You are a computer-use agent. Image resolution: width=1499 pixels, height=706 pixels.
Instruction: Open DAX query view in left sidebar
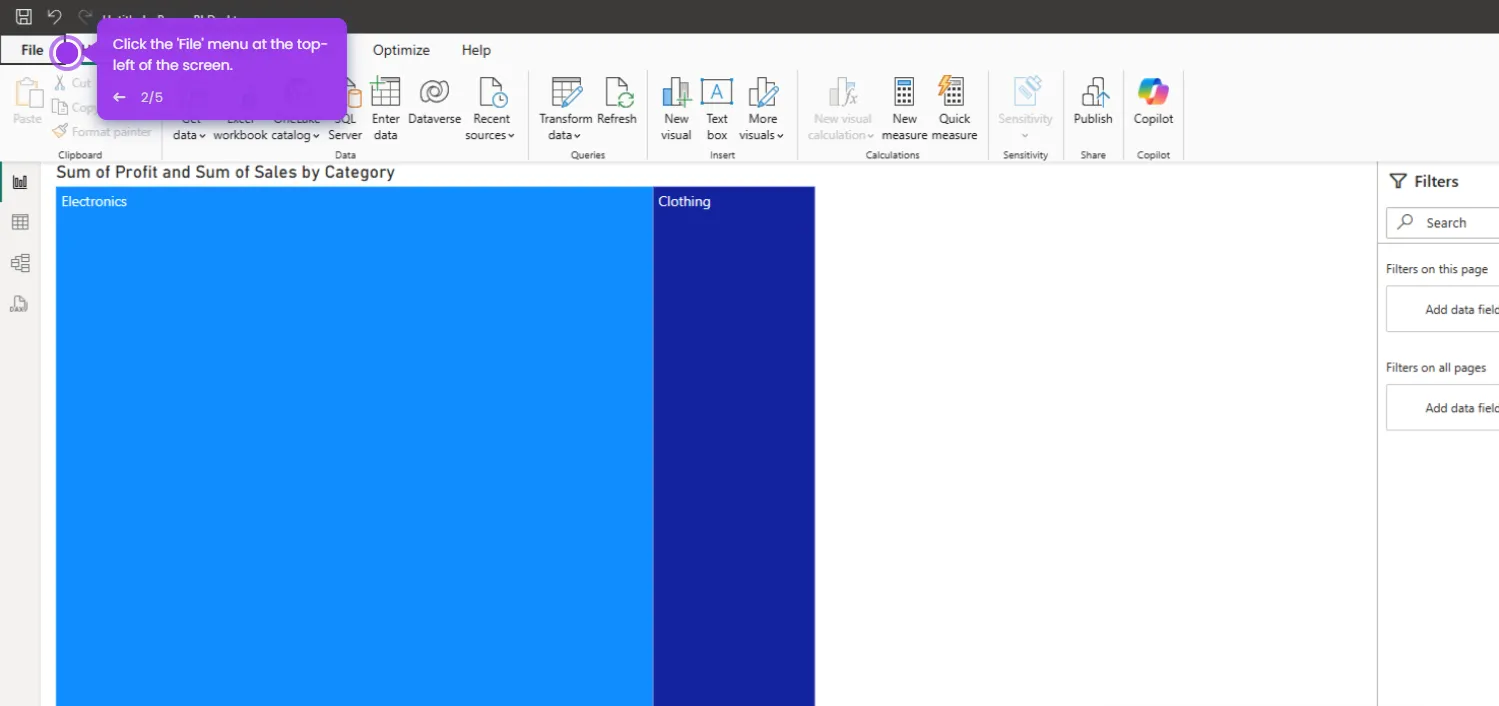tap(20, 304)
